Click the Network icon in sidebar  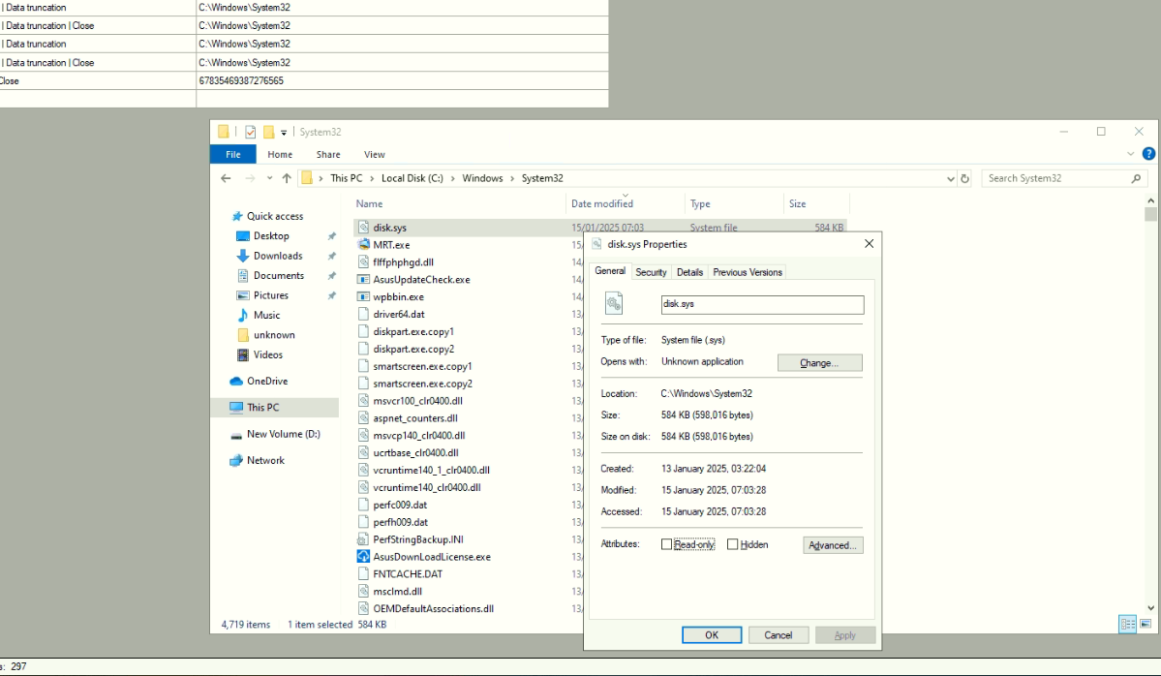click(x=236, y=460)
